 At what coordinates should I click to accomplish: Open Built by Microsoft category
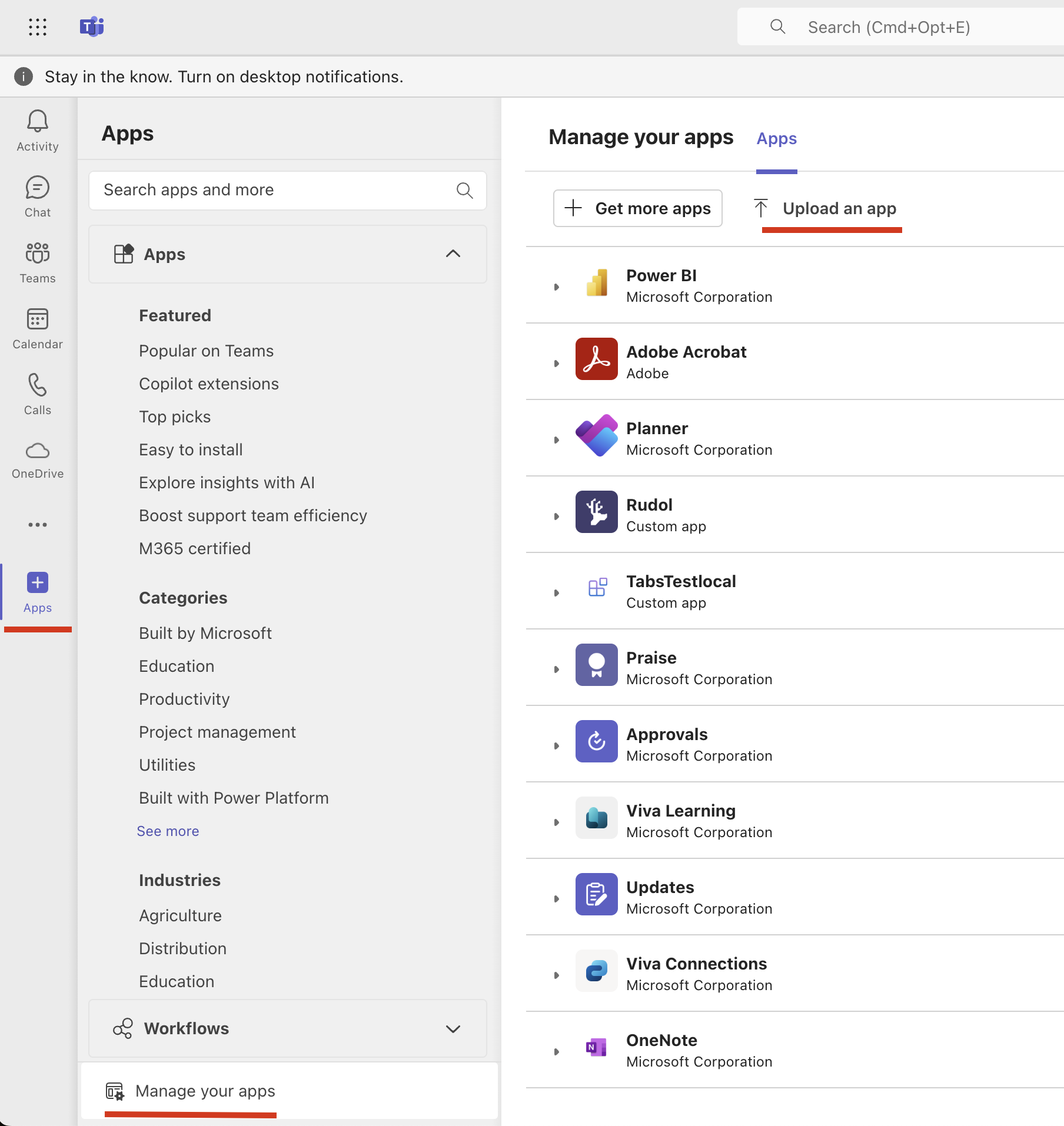coord(205,634)
